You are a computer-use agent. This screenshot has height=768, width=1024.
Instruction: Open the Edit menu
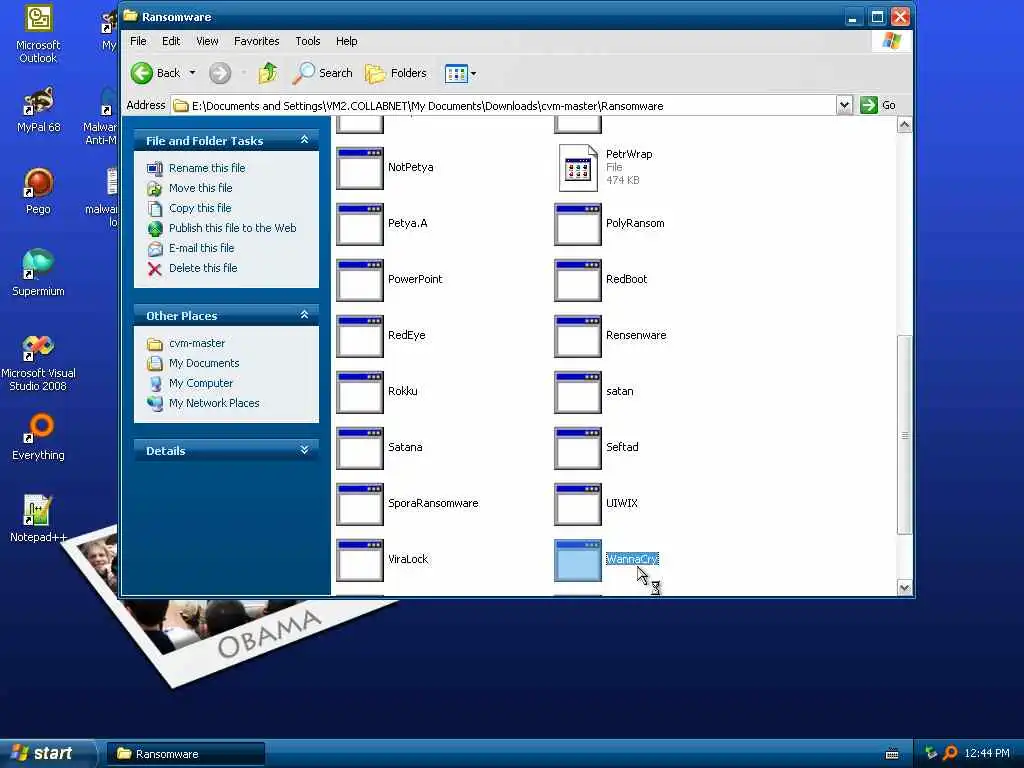click(x=171, y=41)
